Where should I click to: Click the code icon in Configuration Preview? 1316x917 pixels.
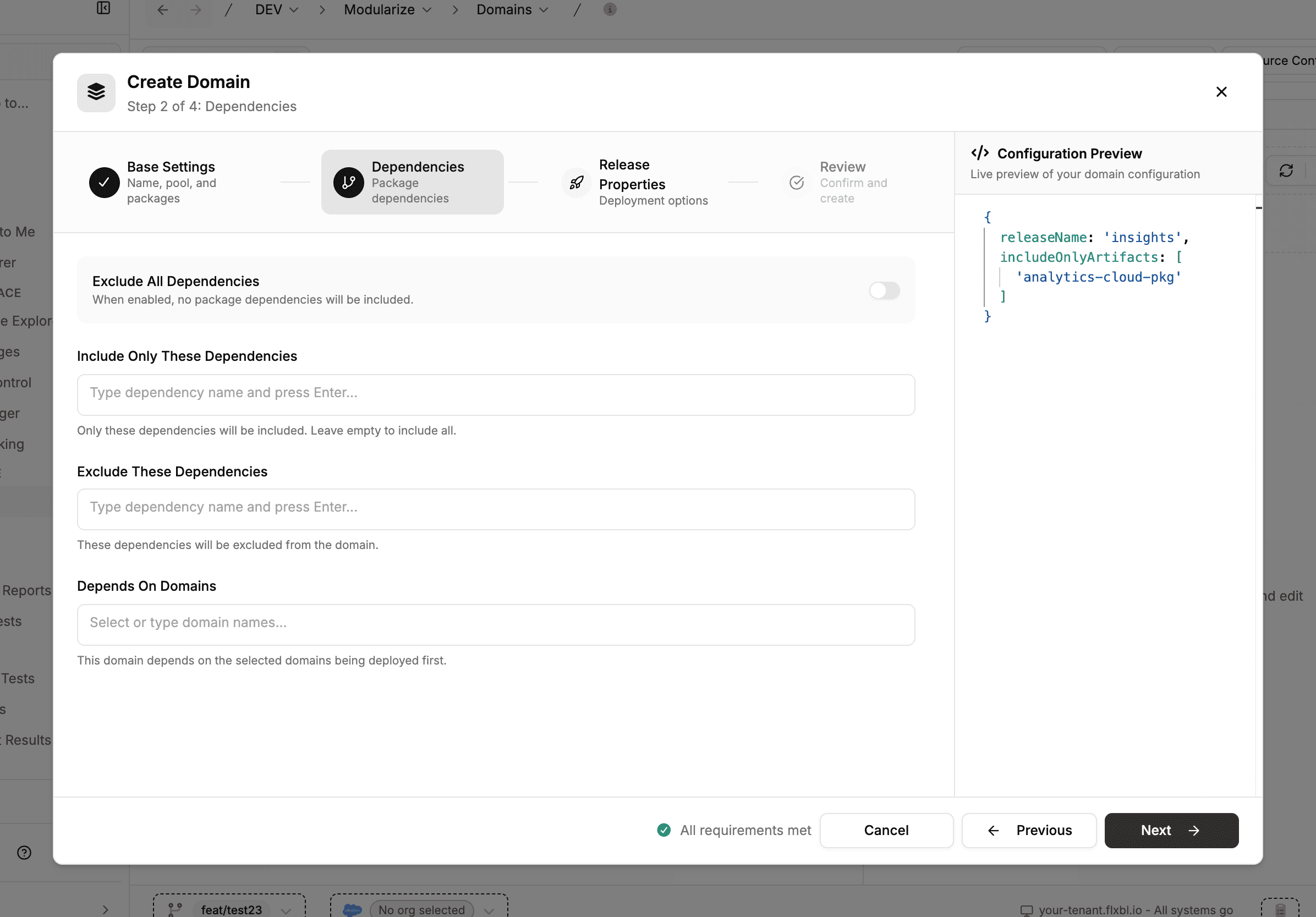point(979,152)
